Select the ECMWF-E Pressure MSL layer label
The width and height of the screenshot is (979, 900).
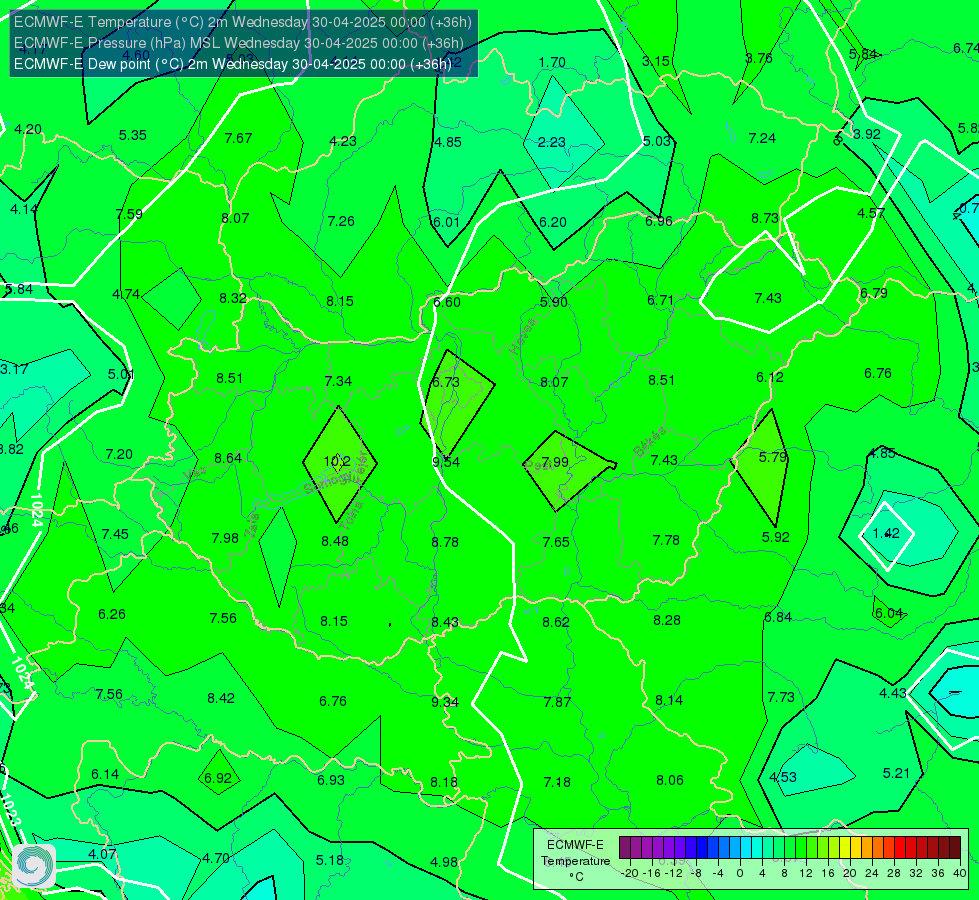(239, 43)
